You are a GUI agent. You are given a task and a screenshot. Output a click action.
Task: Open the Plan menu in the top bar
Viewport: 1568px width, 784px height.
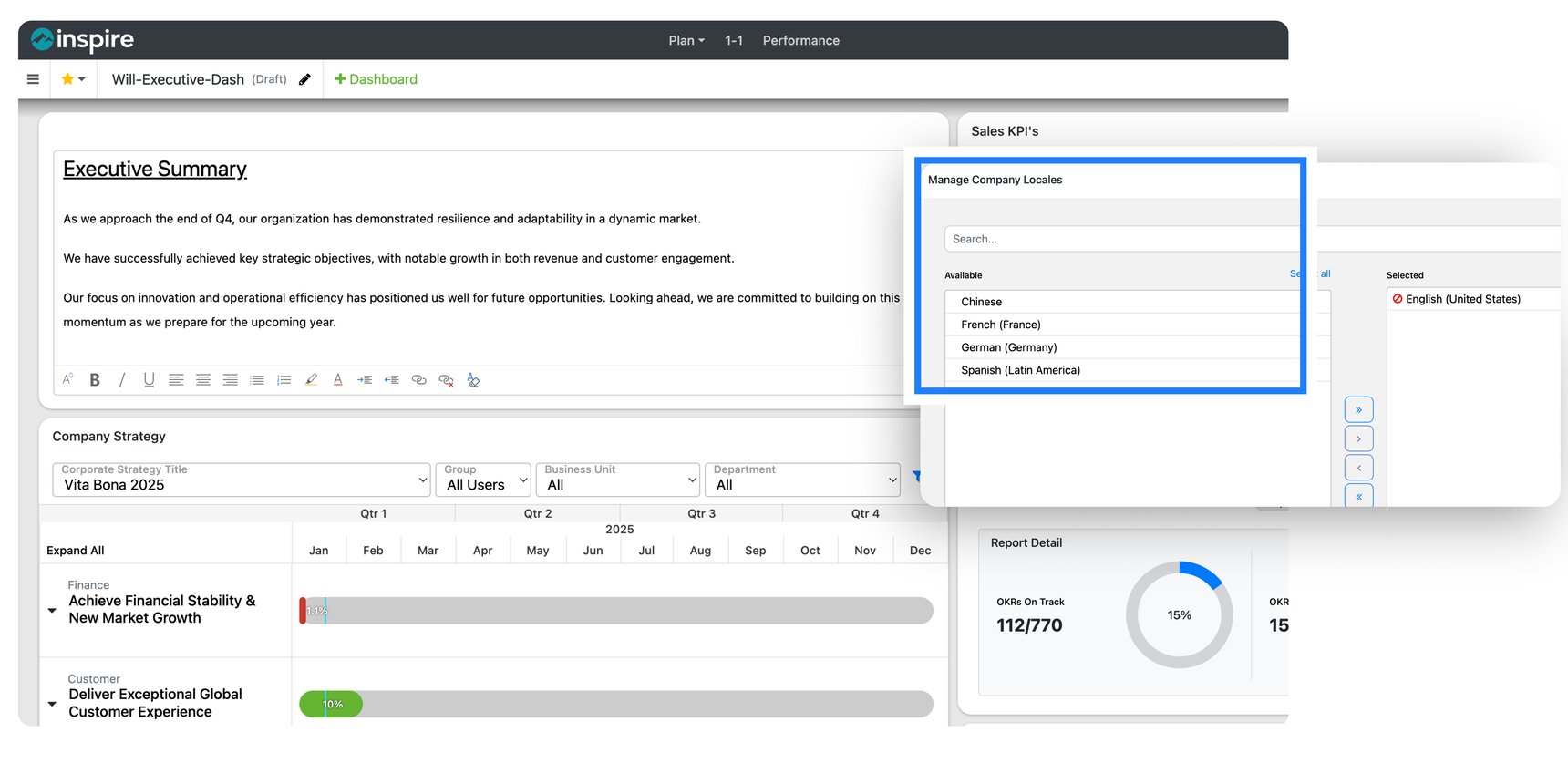686,41
